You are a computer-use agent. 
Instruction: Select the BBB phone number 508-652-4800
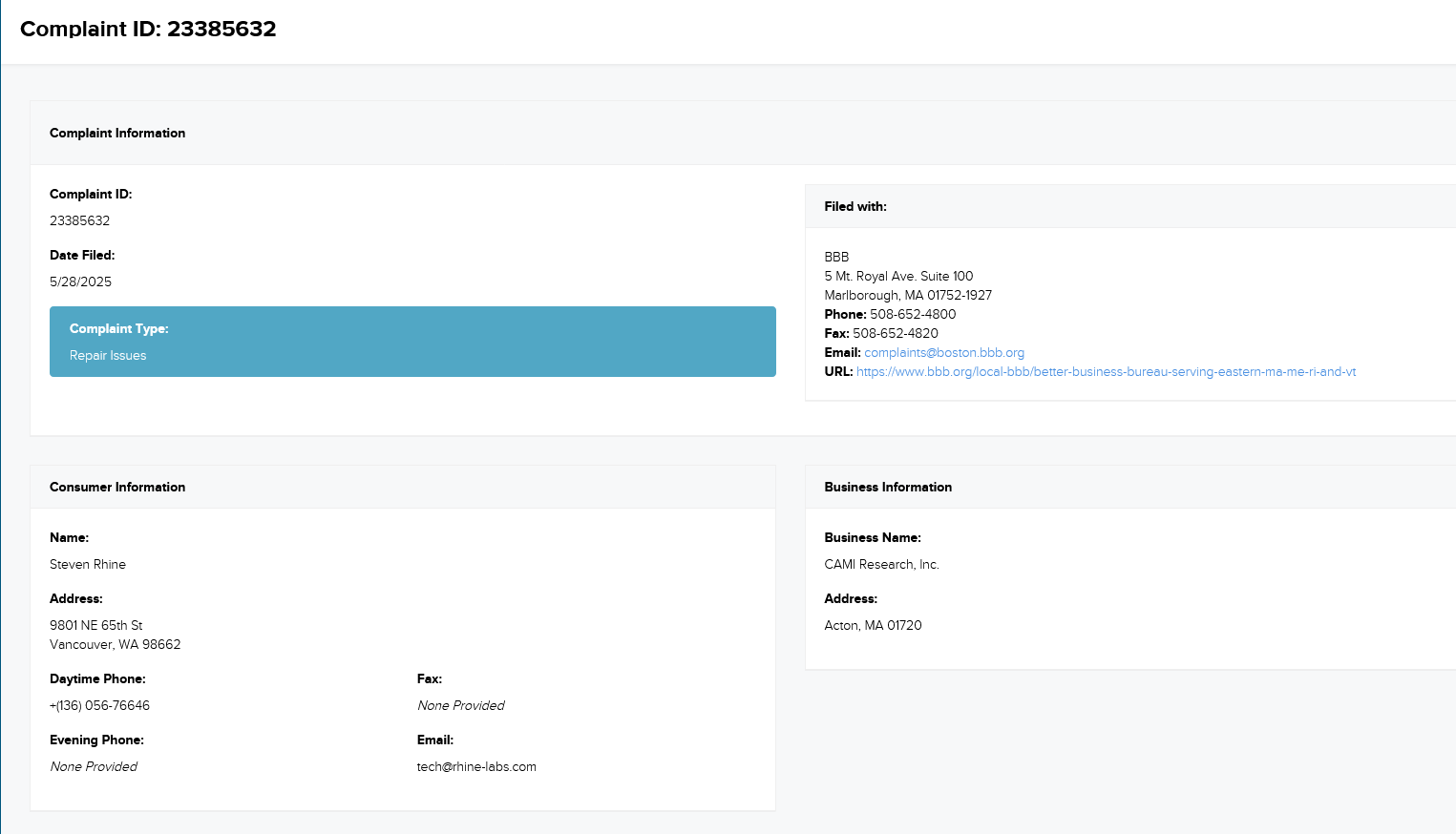pos(912,315)
